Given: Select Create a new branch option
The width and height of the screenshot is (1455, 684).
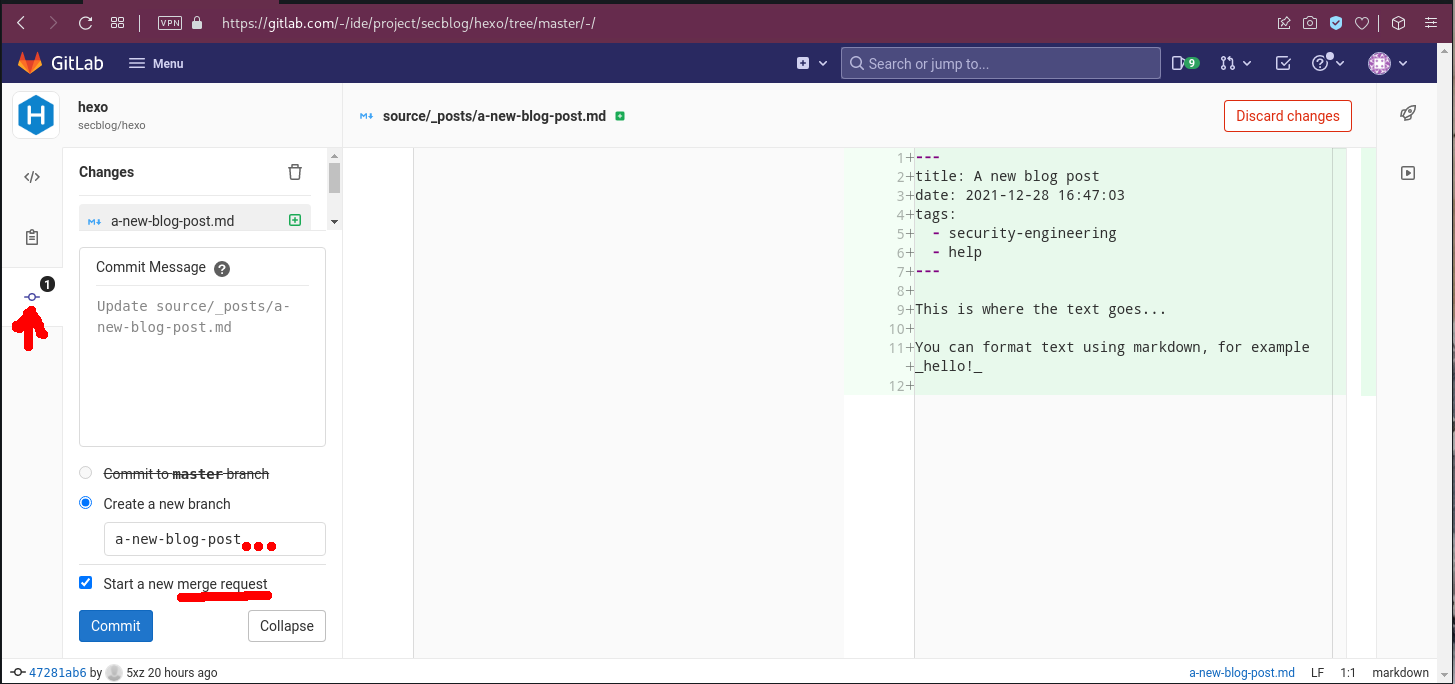Looking at the screenshot, I should pos(86,503).
